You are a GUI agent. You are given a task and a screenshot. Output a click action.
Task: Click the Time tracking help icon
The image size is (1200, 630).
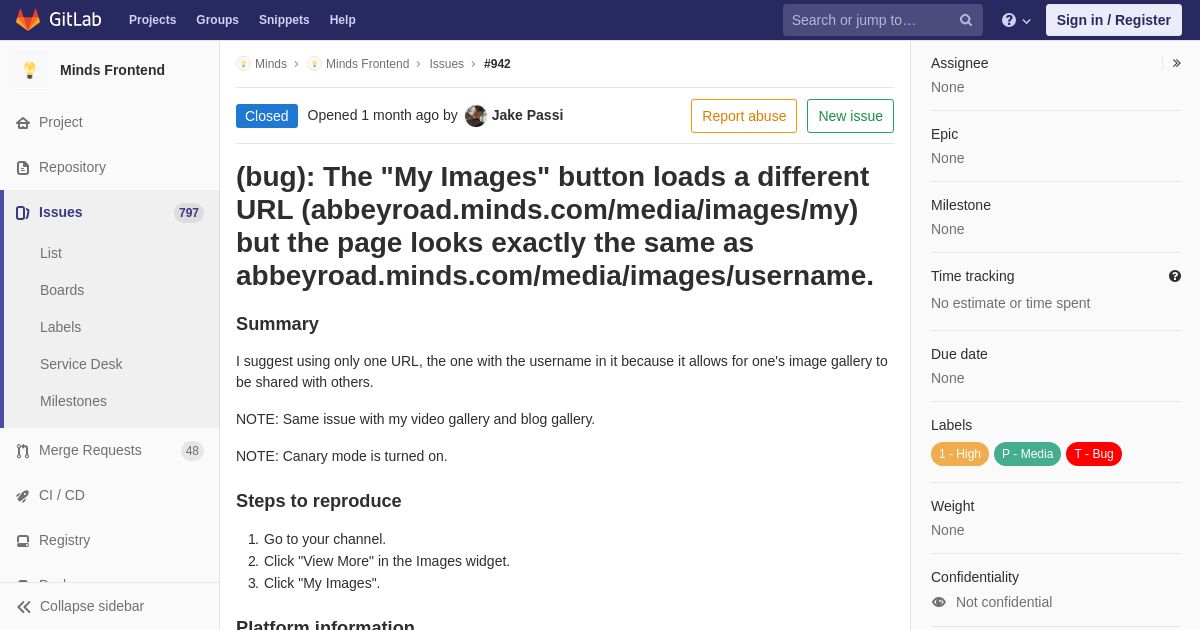pos(1175,276)
